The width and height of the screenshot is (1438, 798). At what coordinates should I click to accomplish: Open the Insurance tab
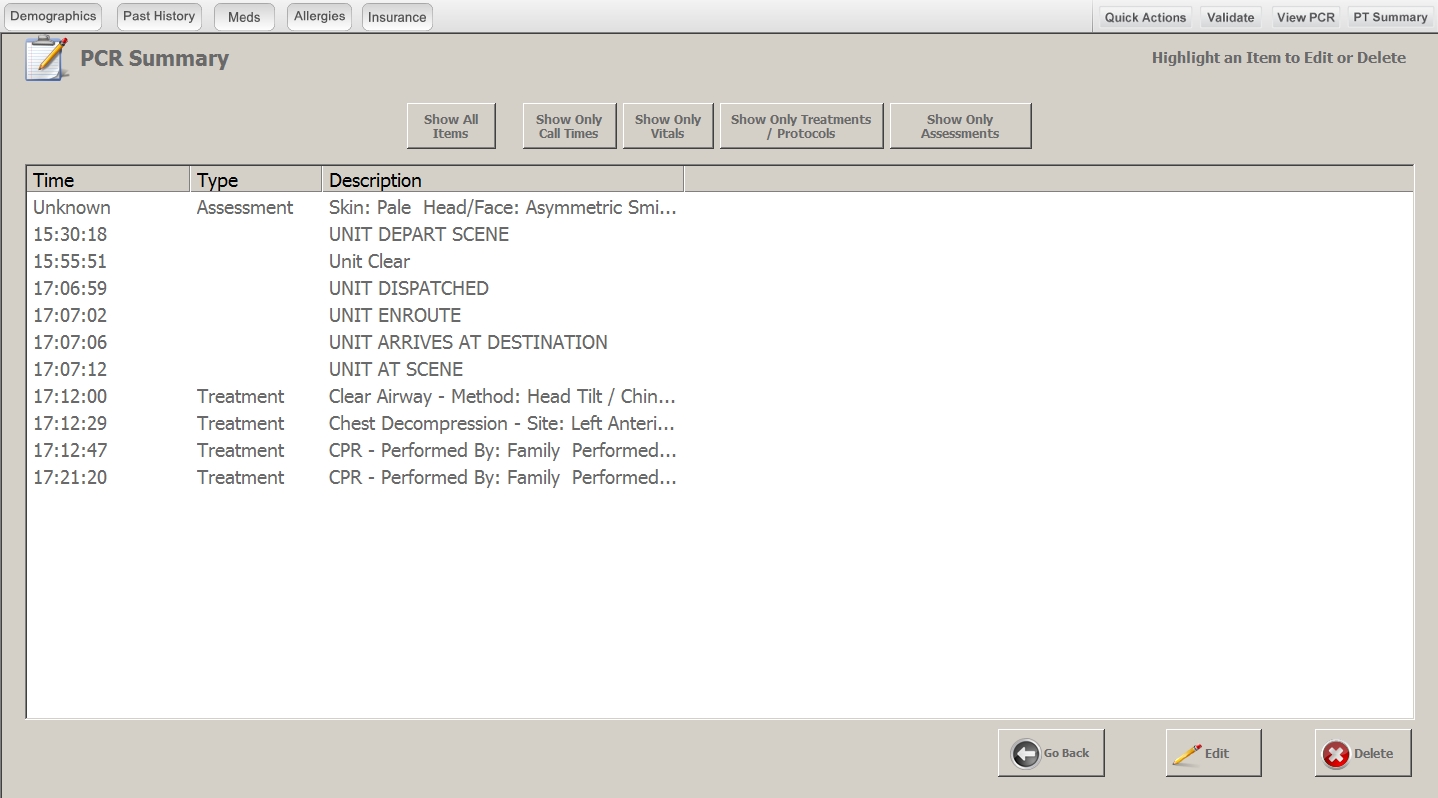(397, 17)
